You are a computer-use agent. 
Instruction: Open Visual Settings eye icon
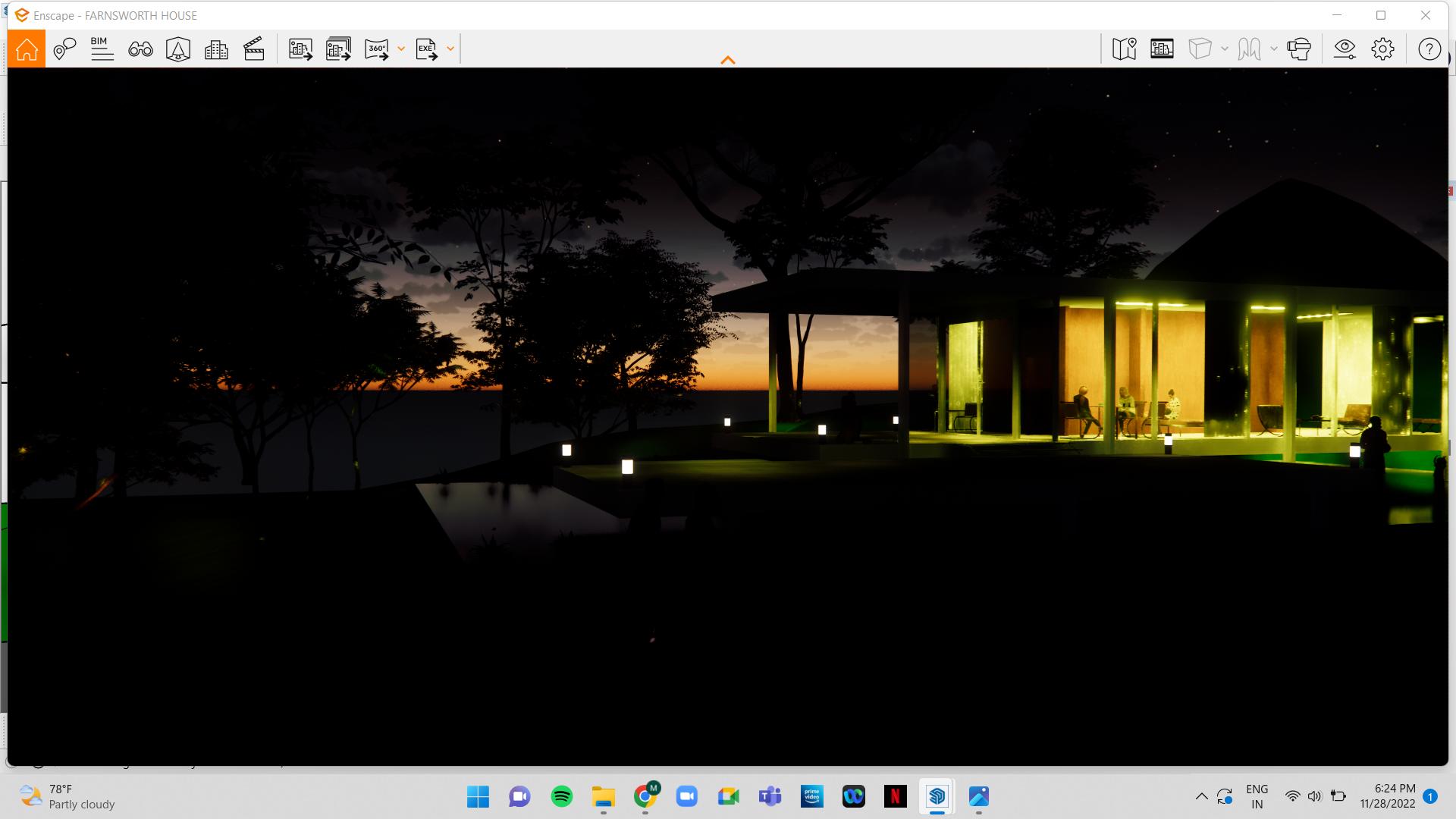[1345, 49]
